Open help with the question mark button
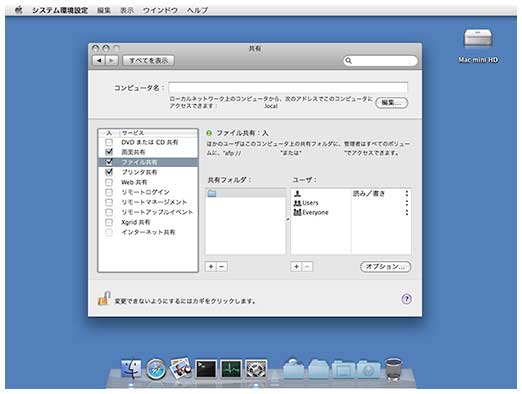 point(406,299)
